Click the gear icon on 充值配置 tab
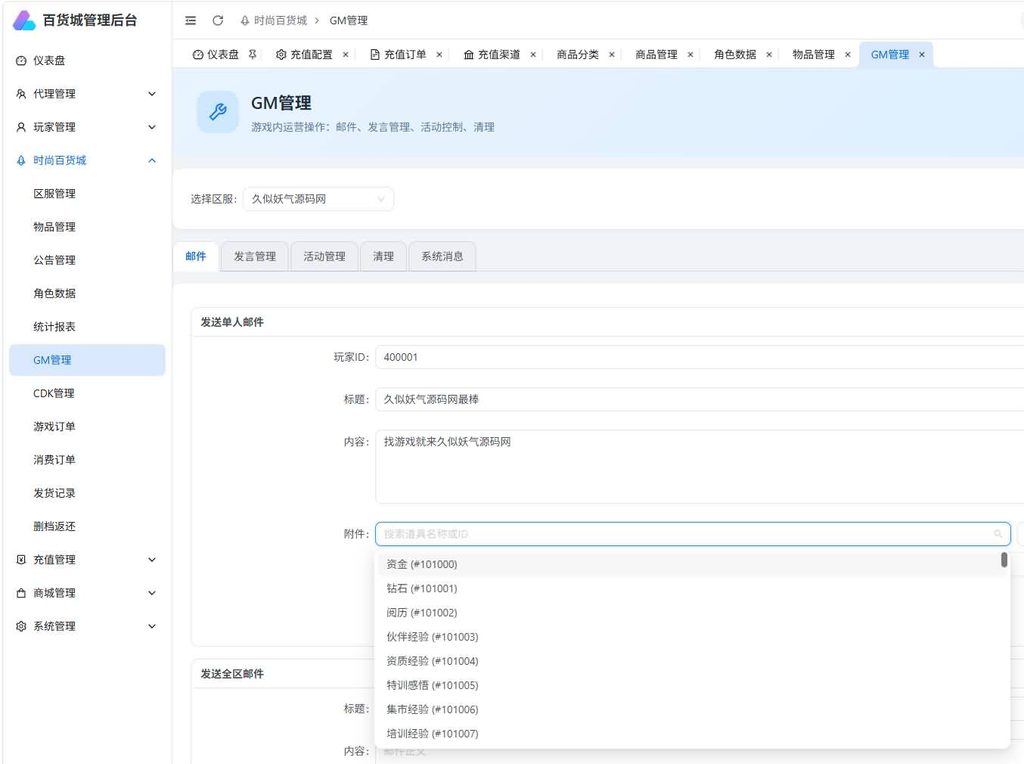This screenshot has height=764, width=1024. pyautogui.click(x=281, y=55)
